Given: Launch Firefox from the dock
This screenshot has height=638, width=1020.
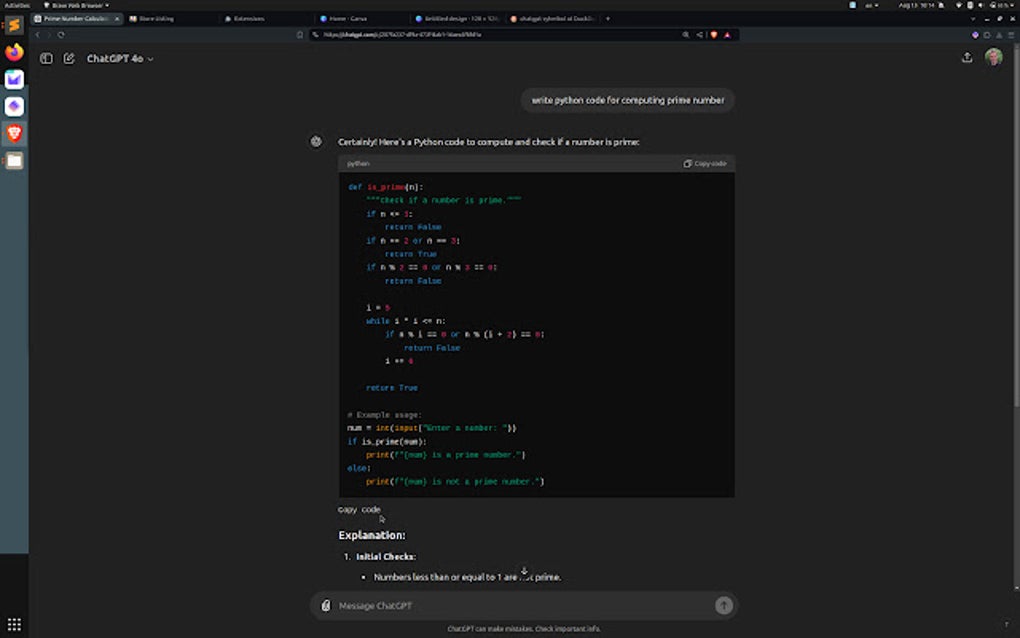Looking at the screenshot, I should point(12,53).
